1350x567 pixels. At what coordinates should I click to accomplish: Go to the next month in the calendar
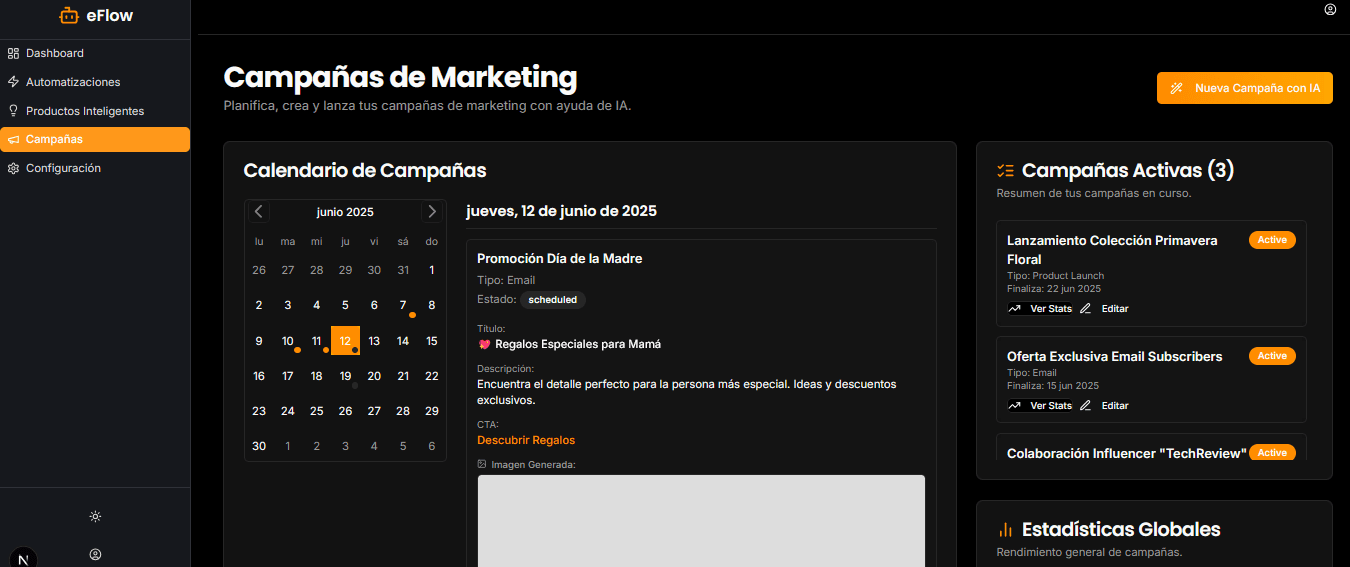432,211
